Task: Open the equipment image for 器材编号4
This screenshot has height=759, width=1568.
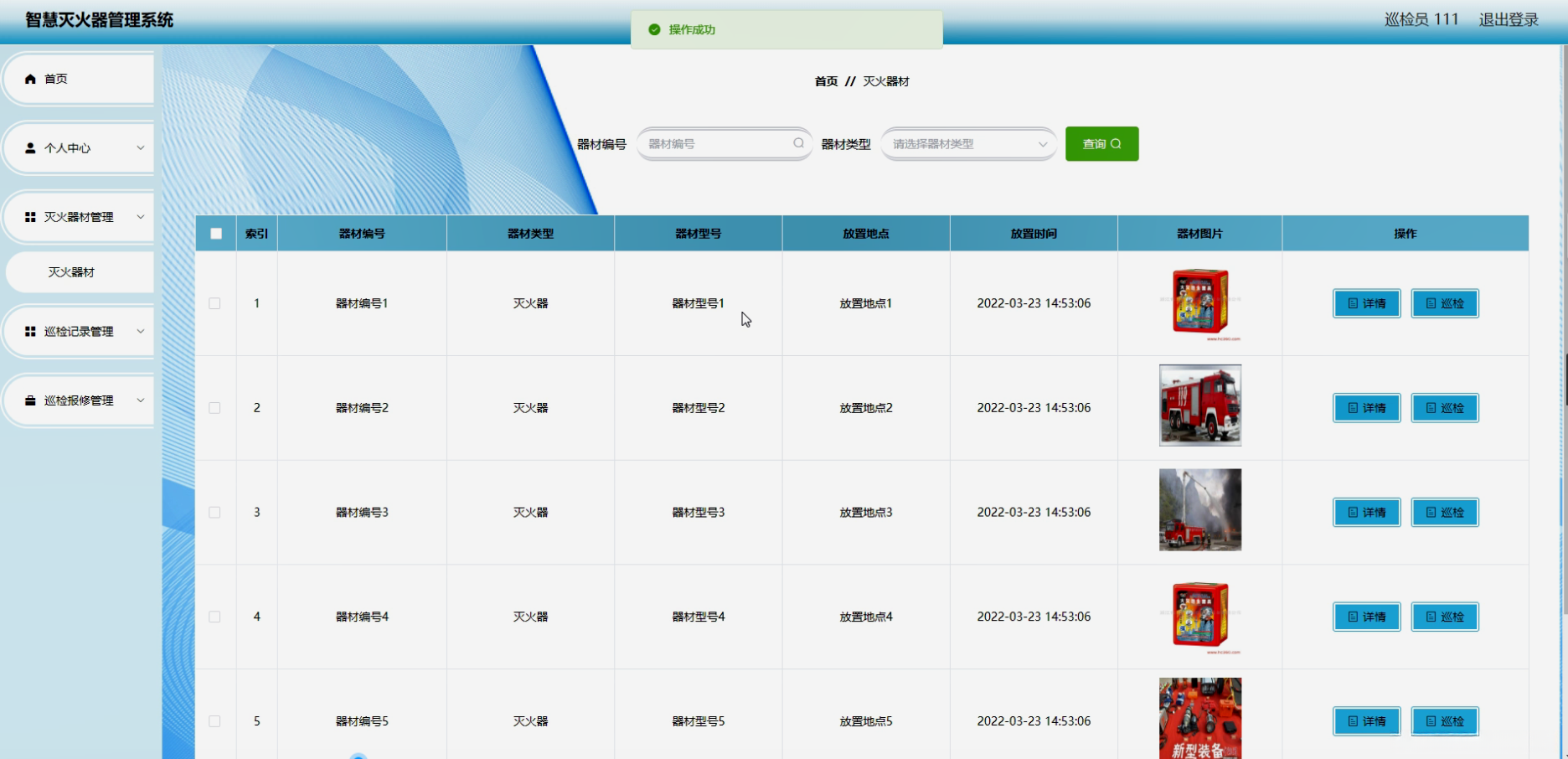Action: pos(1200,617)
